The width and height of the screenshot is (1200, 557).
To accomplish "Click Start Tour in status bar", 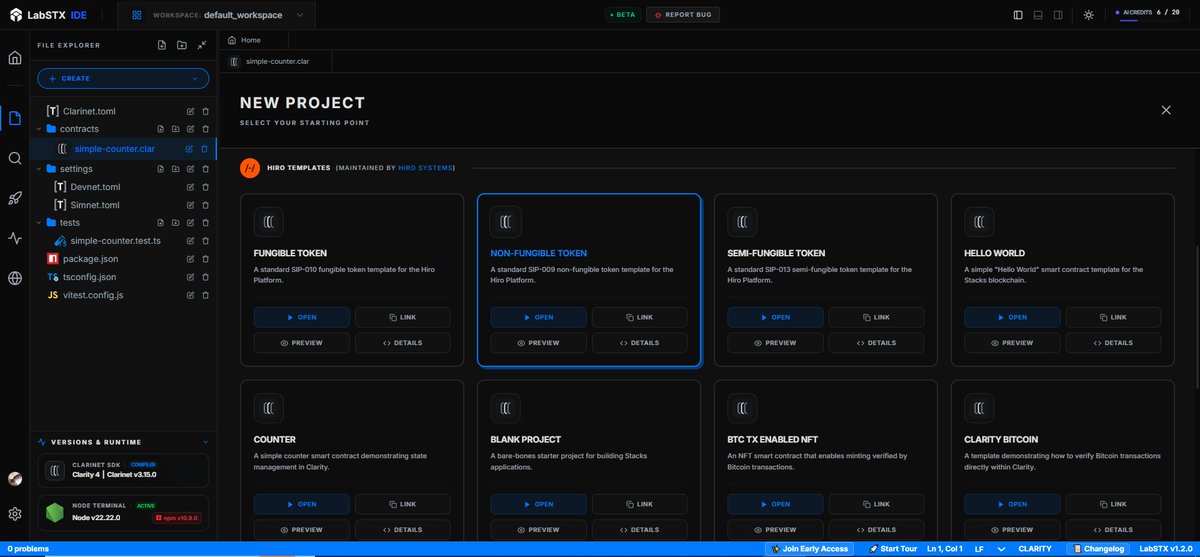I will [892, 549].
